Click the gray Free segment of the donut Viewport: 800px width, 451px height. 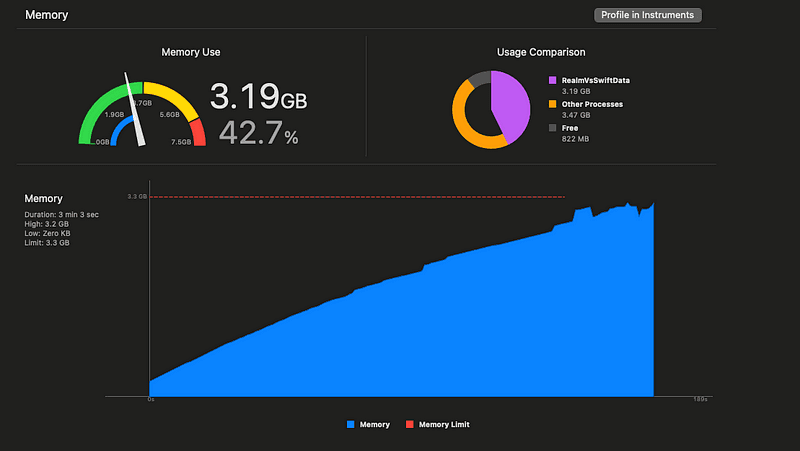click(479, 79)
